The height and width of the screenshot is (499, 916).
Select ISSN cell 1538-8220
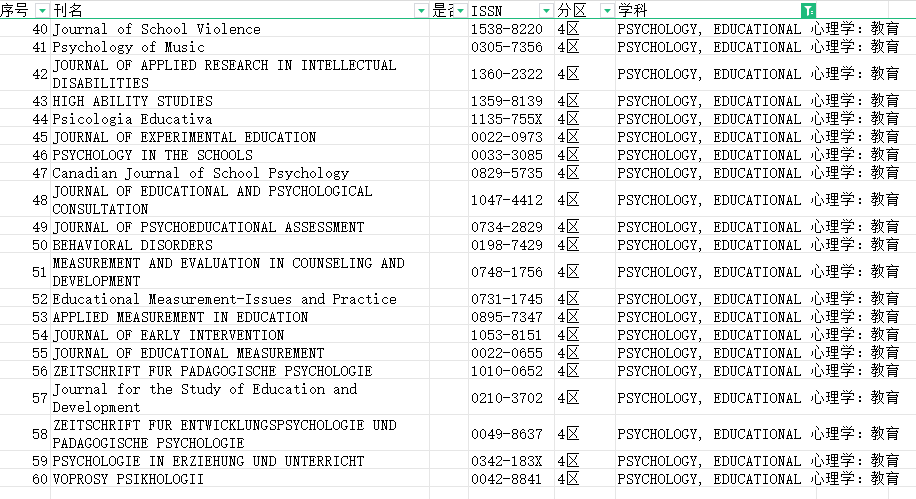(x=511, y=29)
